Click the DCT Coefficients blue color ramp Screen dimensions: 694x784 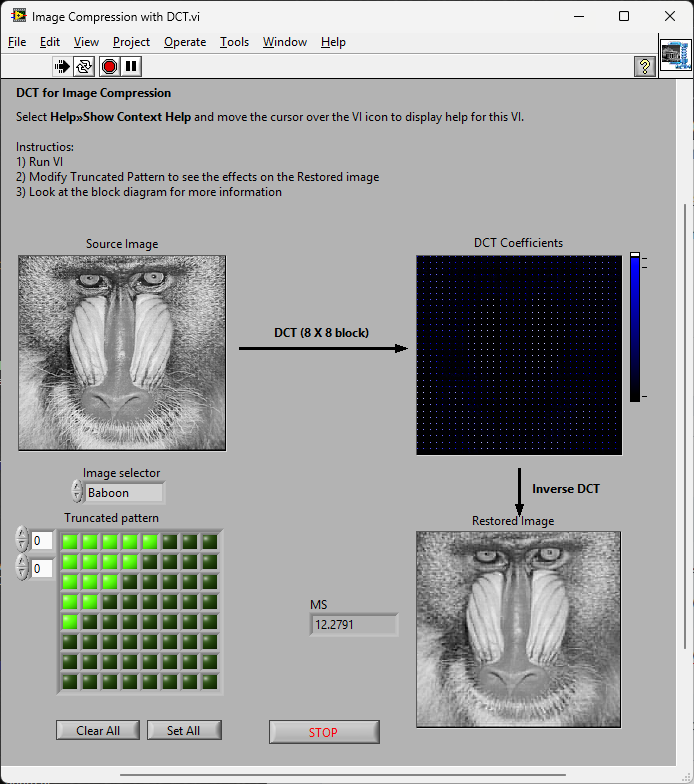click(x=635, y=328)
